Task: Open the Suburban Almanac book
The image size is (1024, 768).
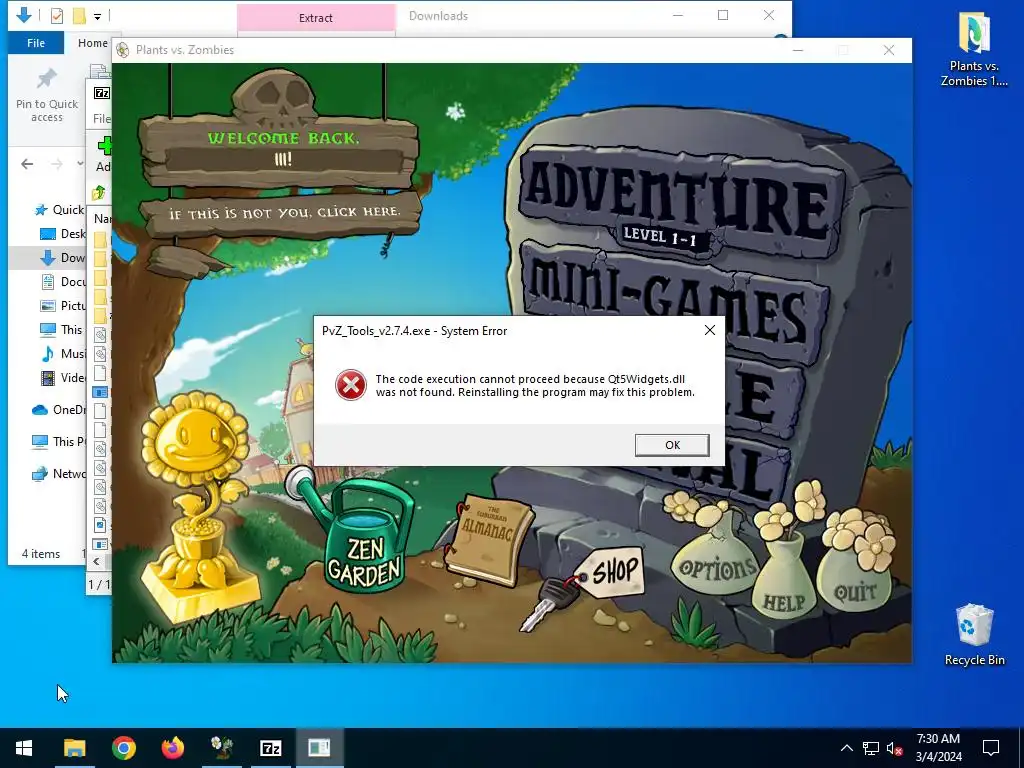Action: [488, 539]
